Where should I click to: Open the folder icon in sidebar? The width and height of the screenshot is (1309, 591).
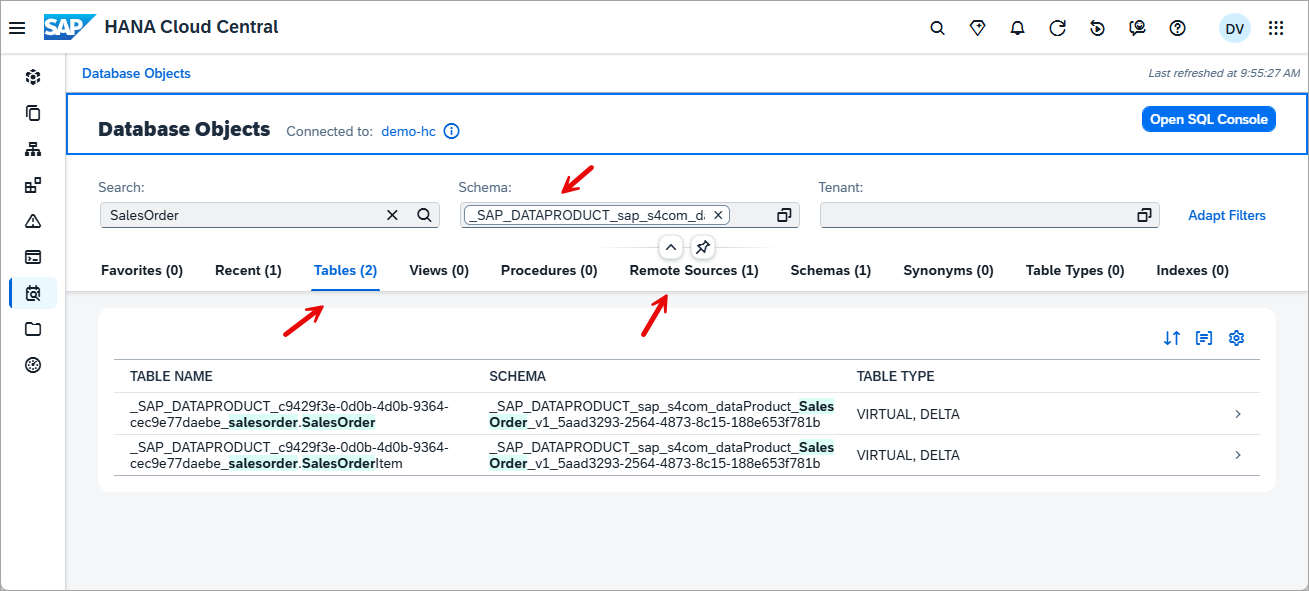click(x=33, y=329)
